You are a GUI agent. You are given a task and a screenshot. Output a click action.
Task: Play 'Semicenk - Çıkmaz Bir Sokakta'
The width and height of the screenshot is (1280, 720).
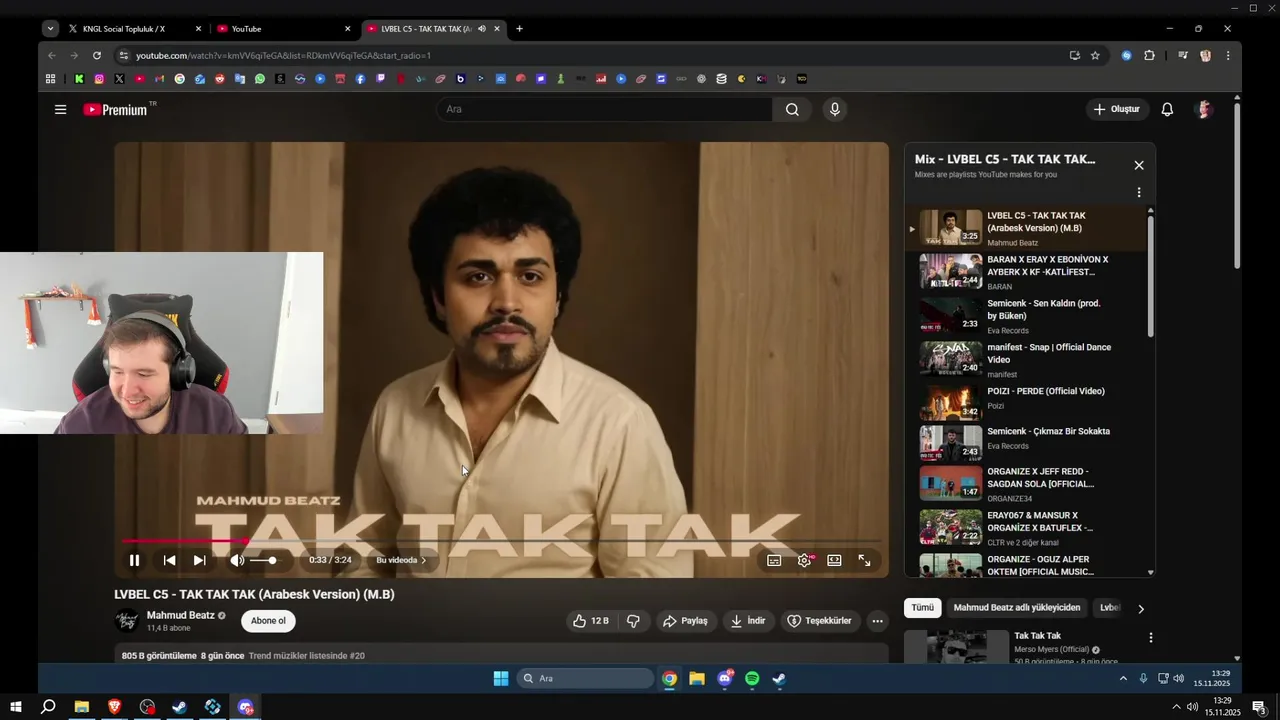click(x=1026, y=443)
